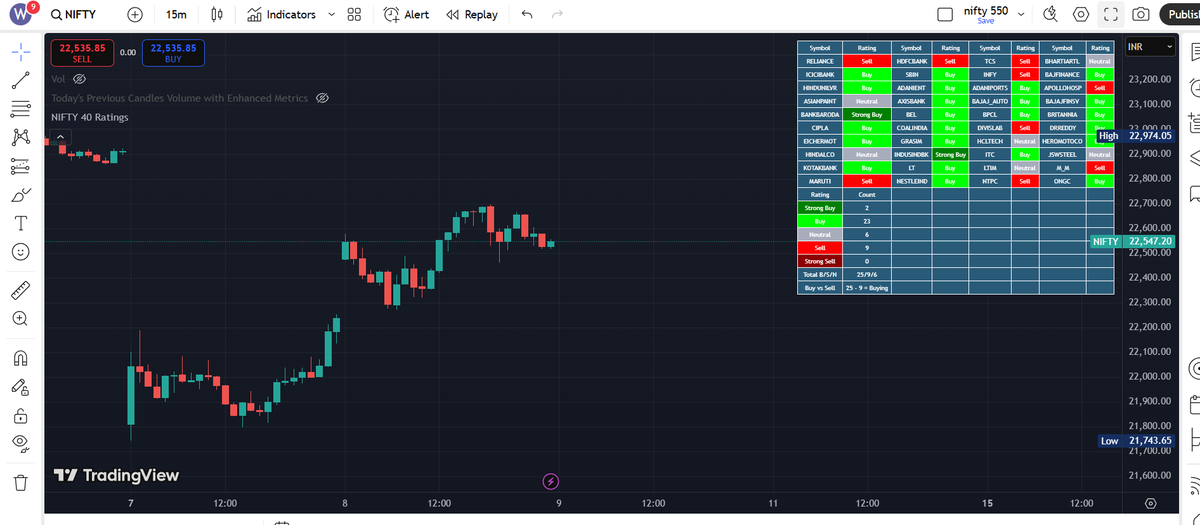Click the High 22,974.05 price label
Image resolution: width=1200 pixels, height=525 pixels.
pyautogui.click(x=1135, y=136)
